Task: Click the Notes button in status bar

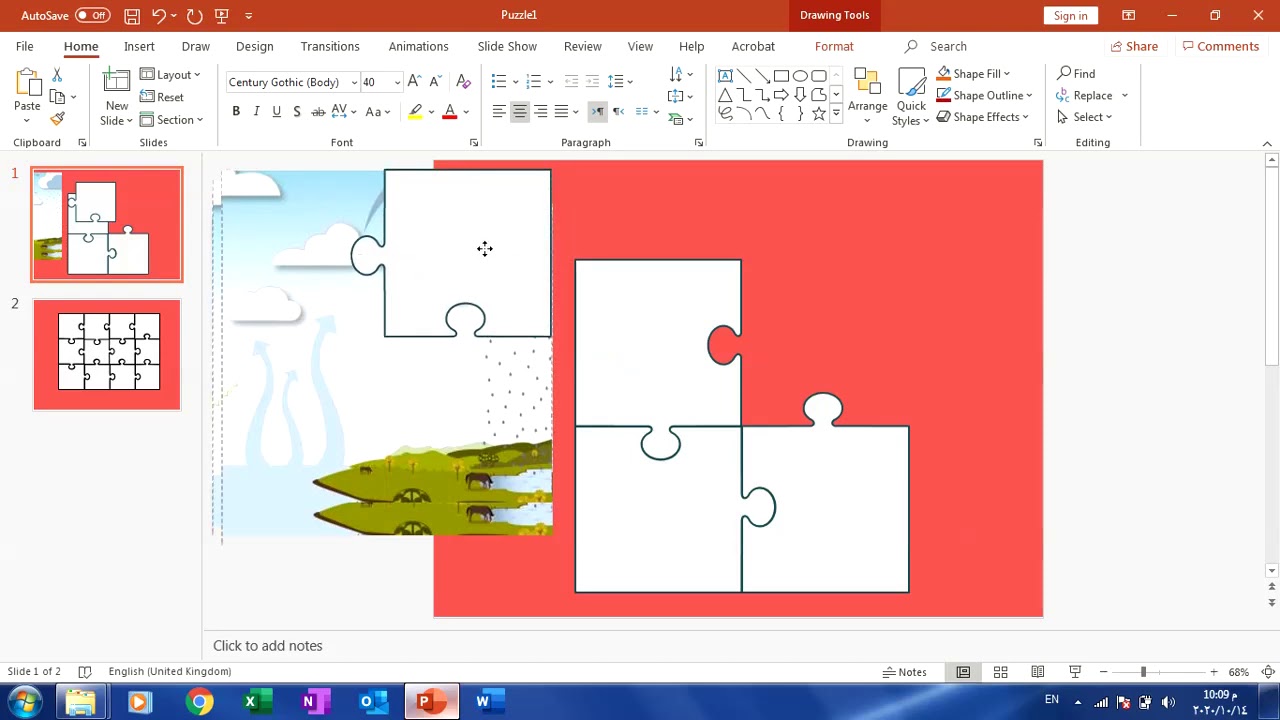Action: click(905, 672)
